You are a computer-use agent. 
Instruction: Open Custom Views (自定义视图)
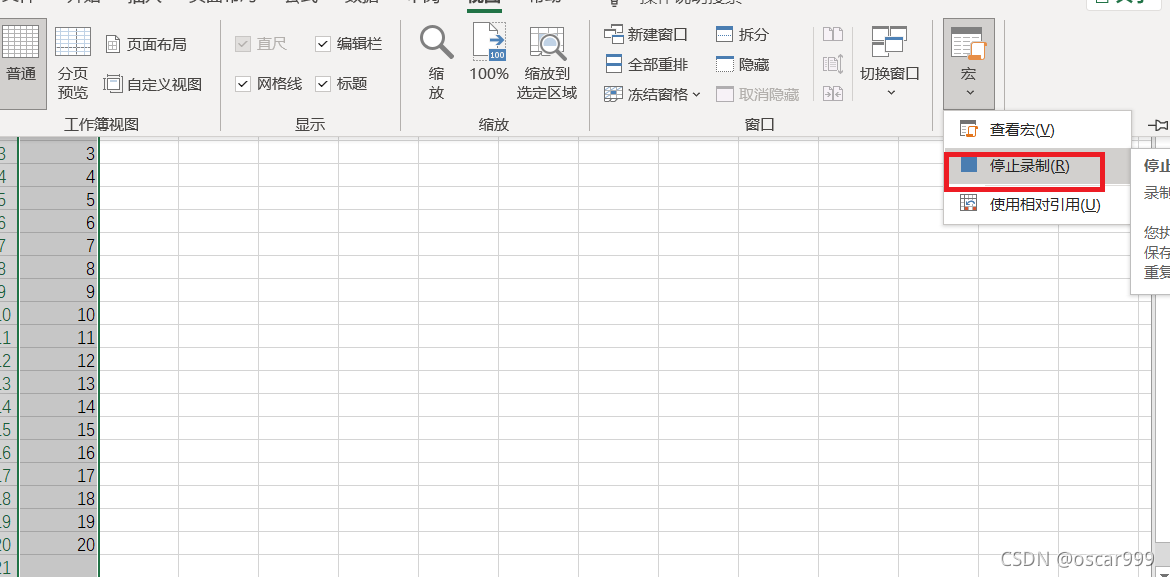(153, 84)
